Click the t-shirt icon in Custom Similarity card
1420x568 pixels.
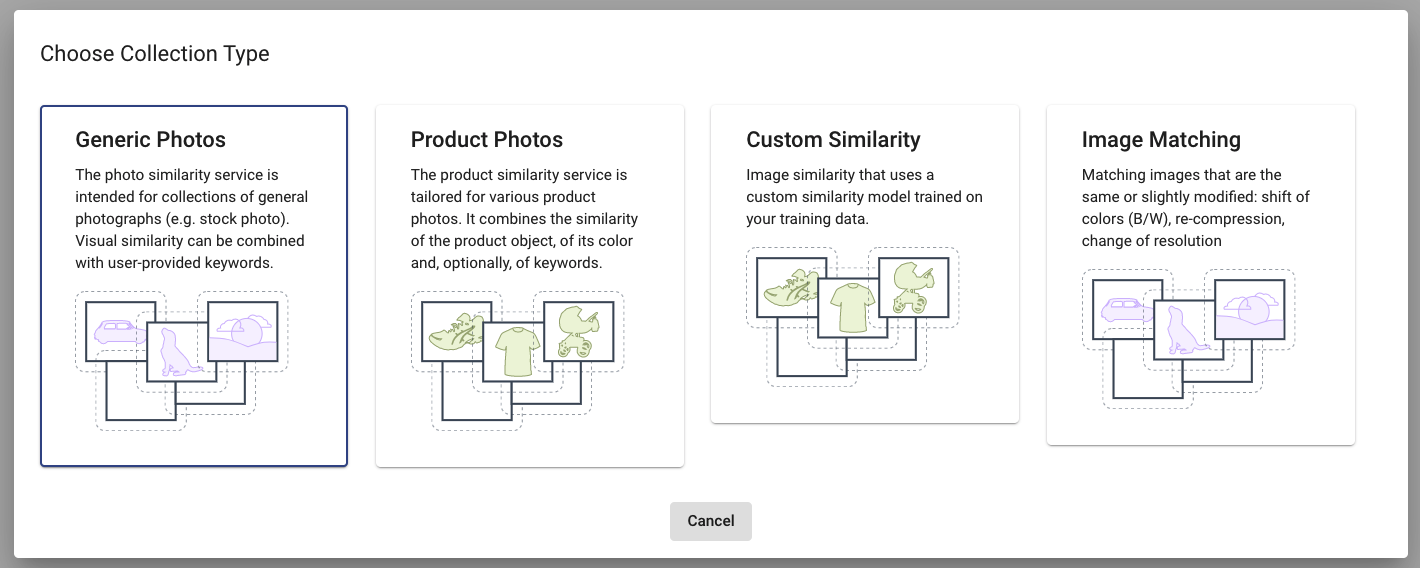(853, 307)
